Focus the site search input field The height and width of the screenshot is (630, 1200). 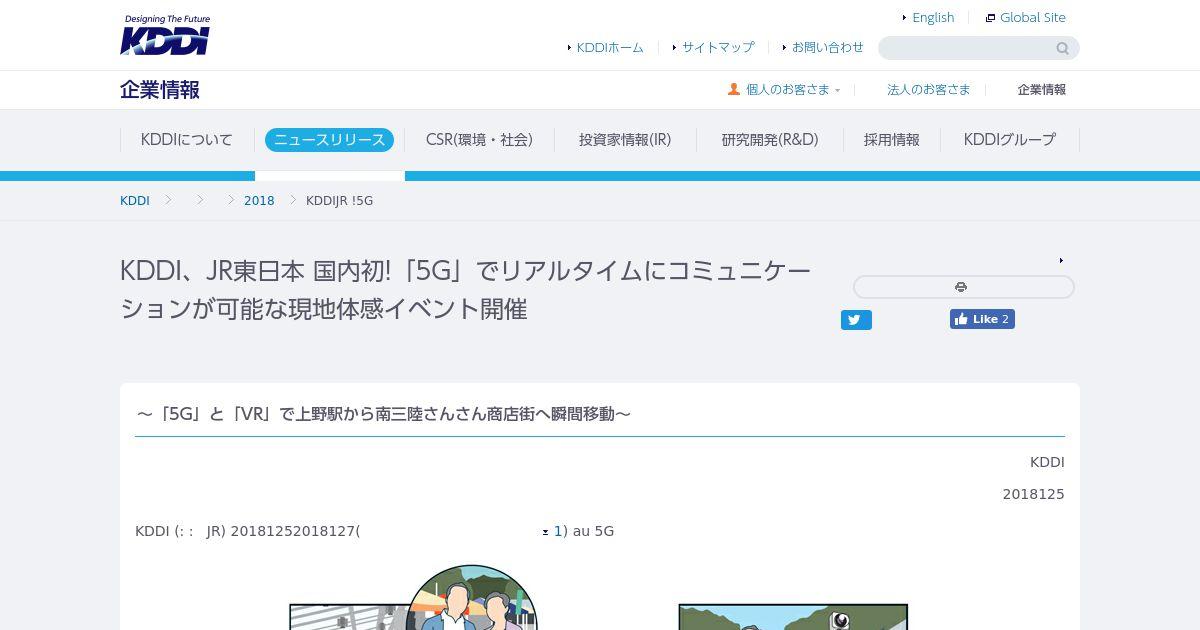click(966, 48)
